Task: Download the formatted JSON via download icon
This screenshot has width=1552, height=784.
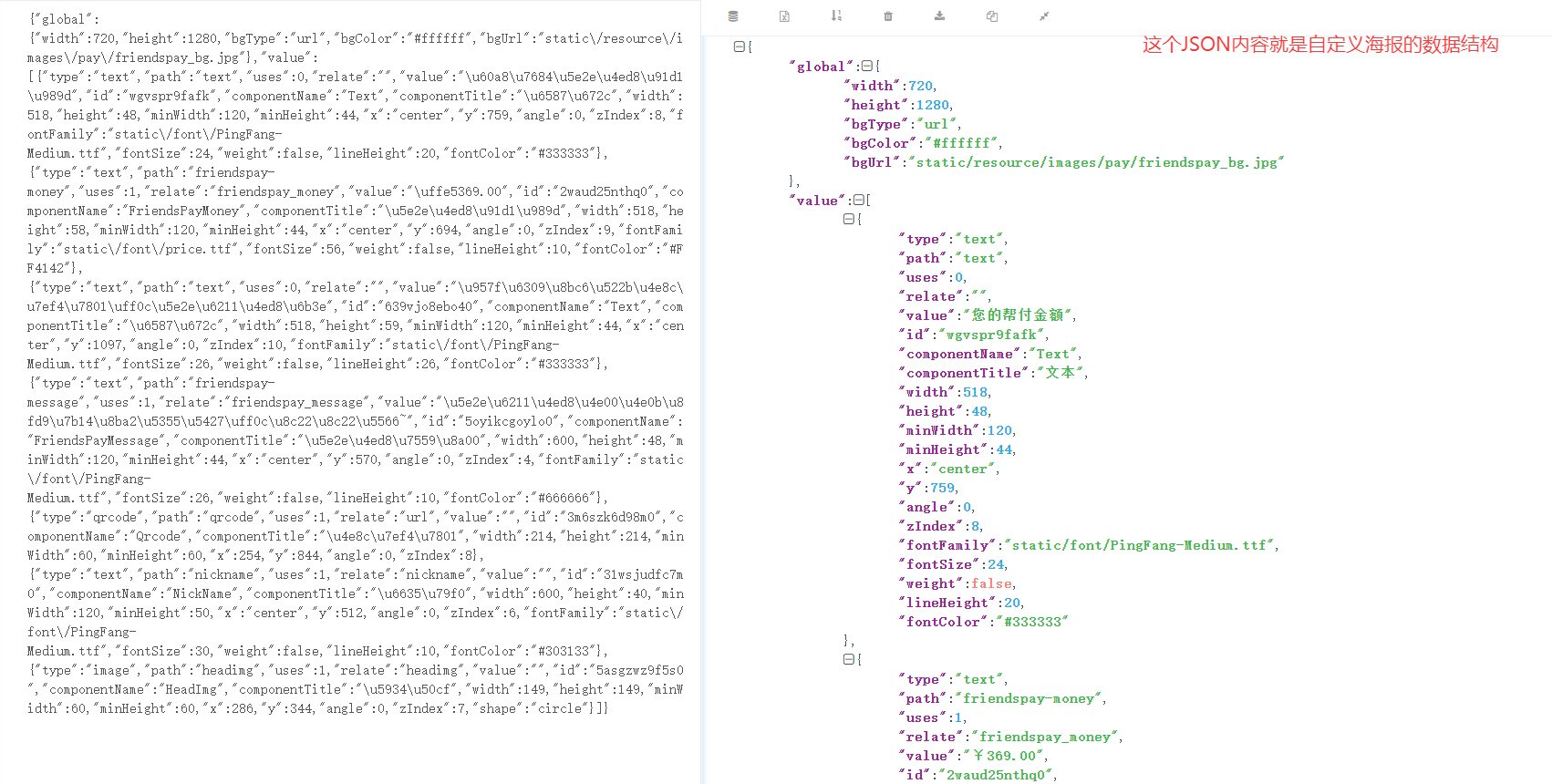Action: (939, 16)
